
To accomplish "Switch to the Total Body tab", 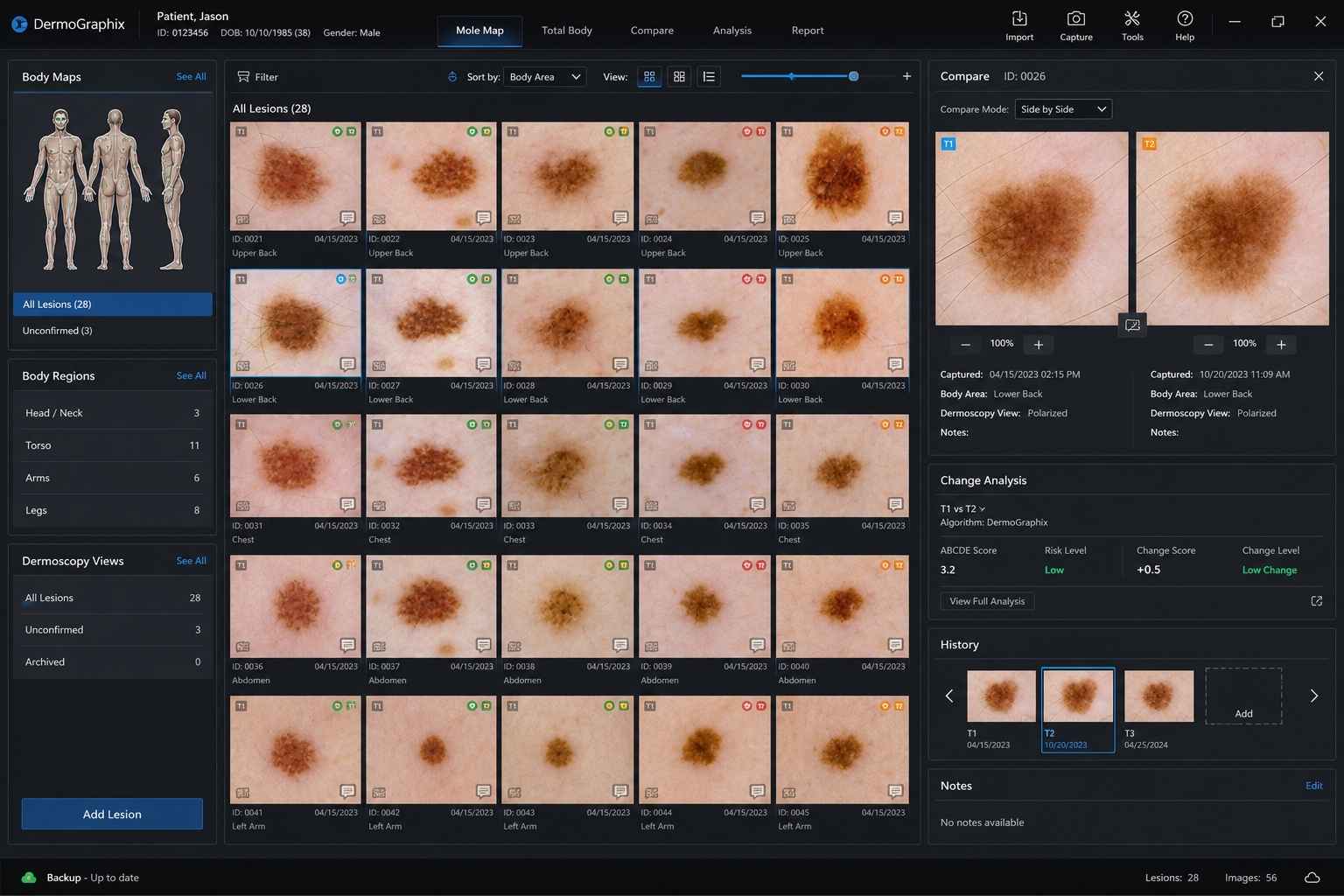I will [x=567, y=31].
